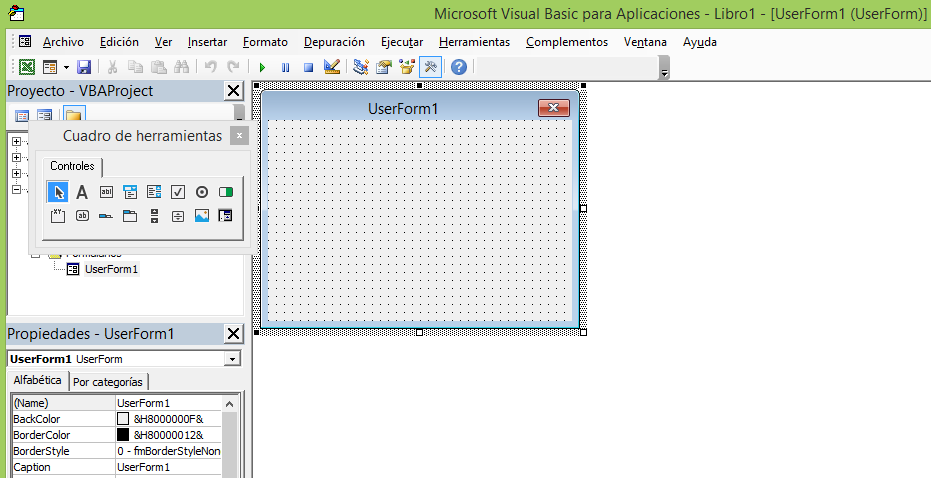Toggle Design Mode icon

[x=332, y=67]
